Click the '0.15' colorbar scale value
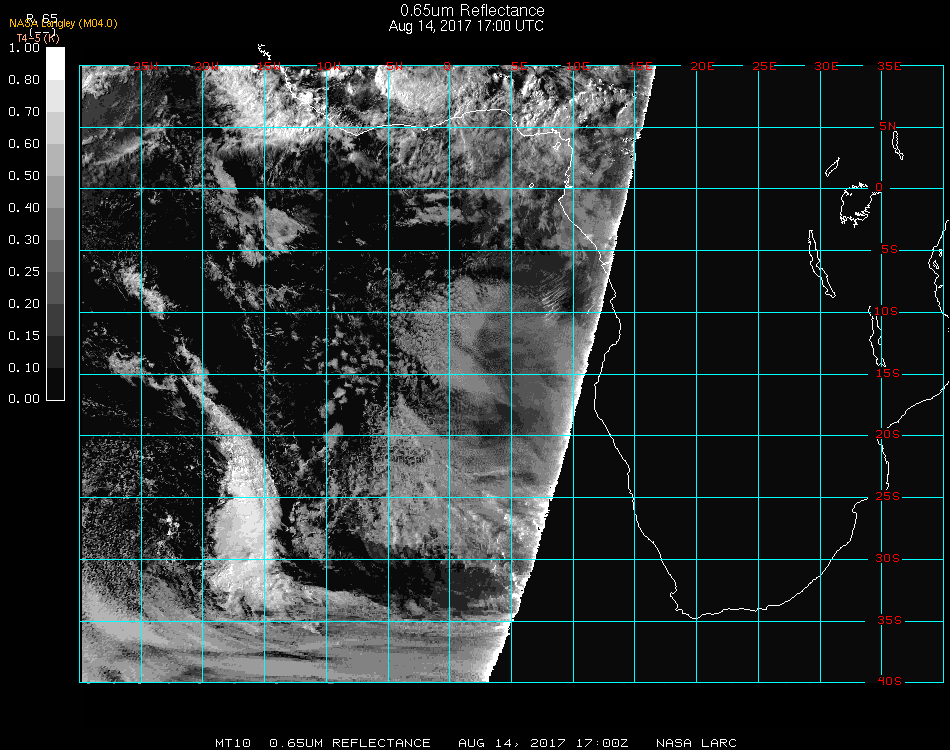Viewport: 950px width, 750px height. (24, 336)
